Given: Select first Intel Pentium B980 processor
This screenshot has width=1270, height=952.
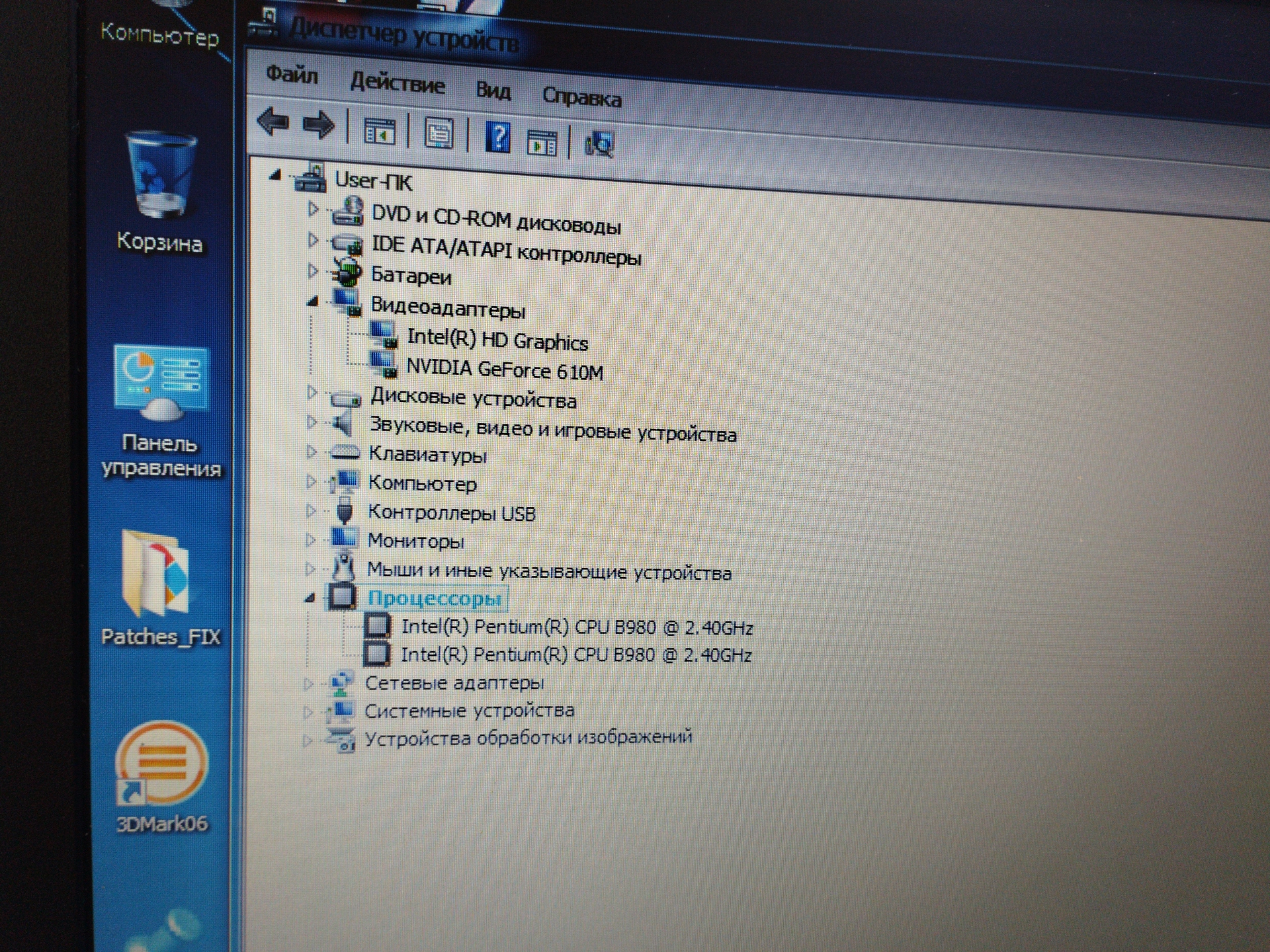Looking at the screenshot, I should (x=577, y=626).
